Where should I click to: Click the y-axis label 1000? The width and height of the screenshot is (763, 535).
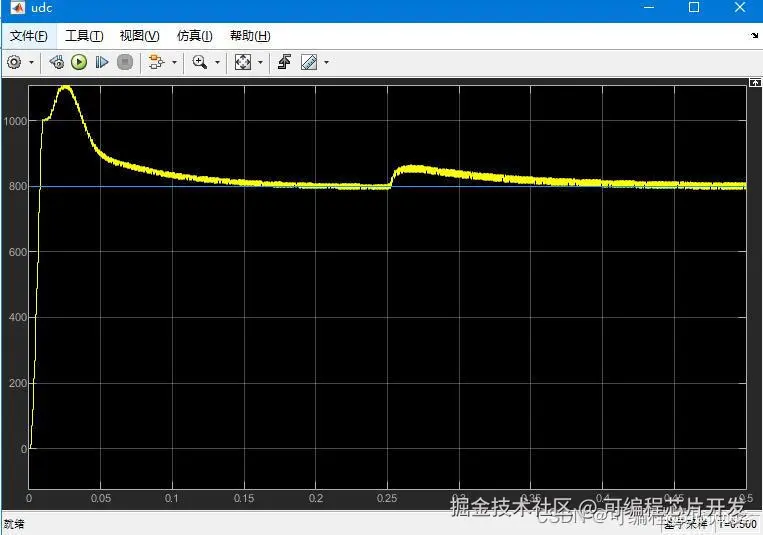[15, 121]
